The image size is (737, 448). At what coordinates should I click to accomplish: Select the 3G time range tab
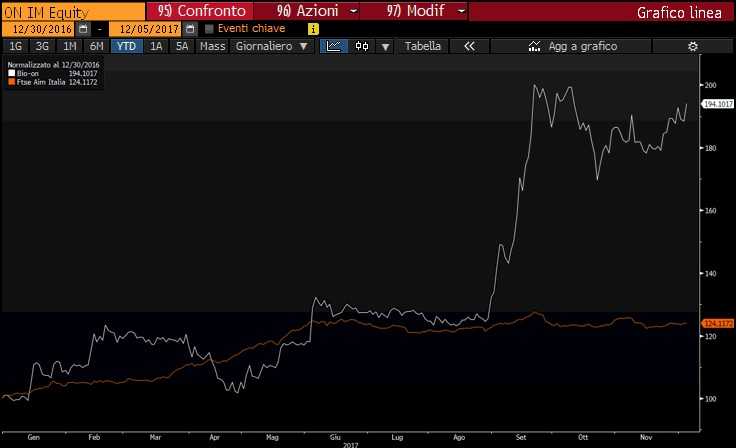(x=42, y=46)
